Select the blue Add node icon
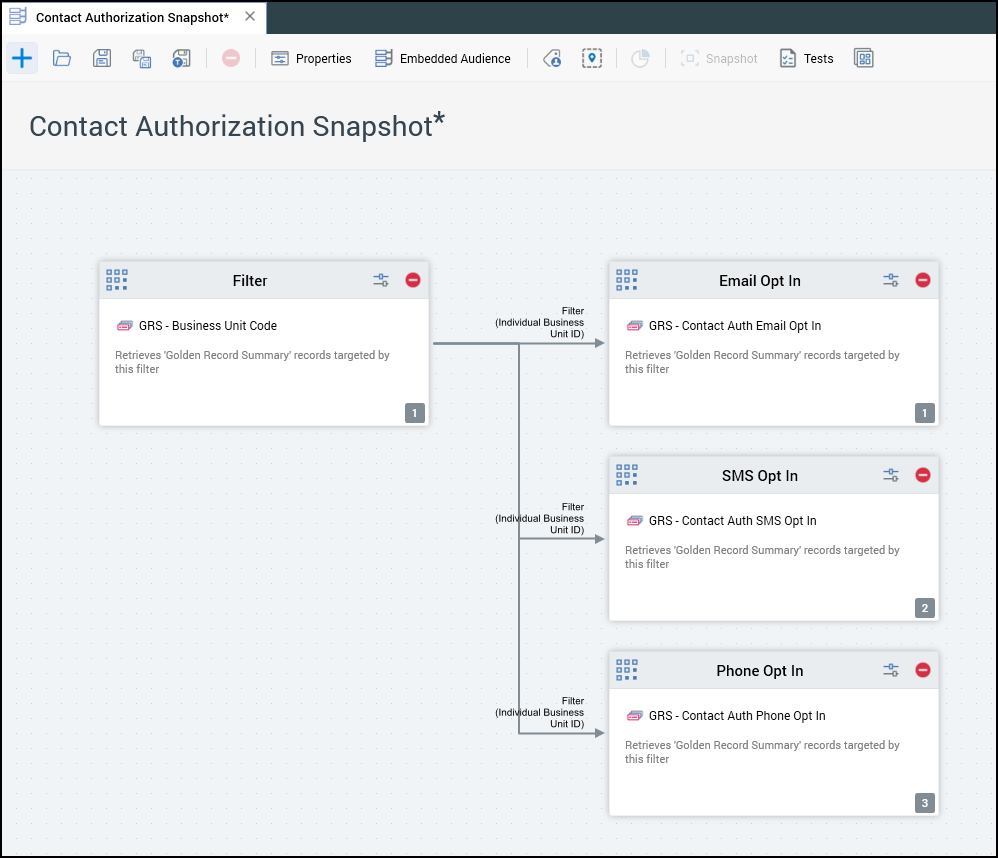The image size is (998, 858). pyautogui.click(x=22, y=58)
